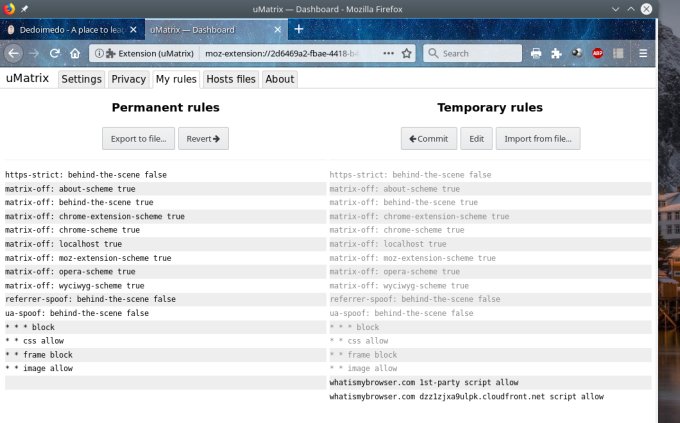
Task: Open the puzzle-piece extension icon
Action: point(556,53)
